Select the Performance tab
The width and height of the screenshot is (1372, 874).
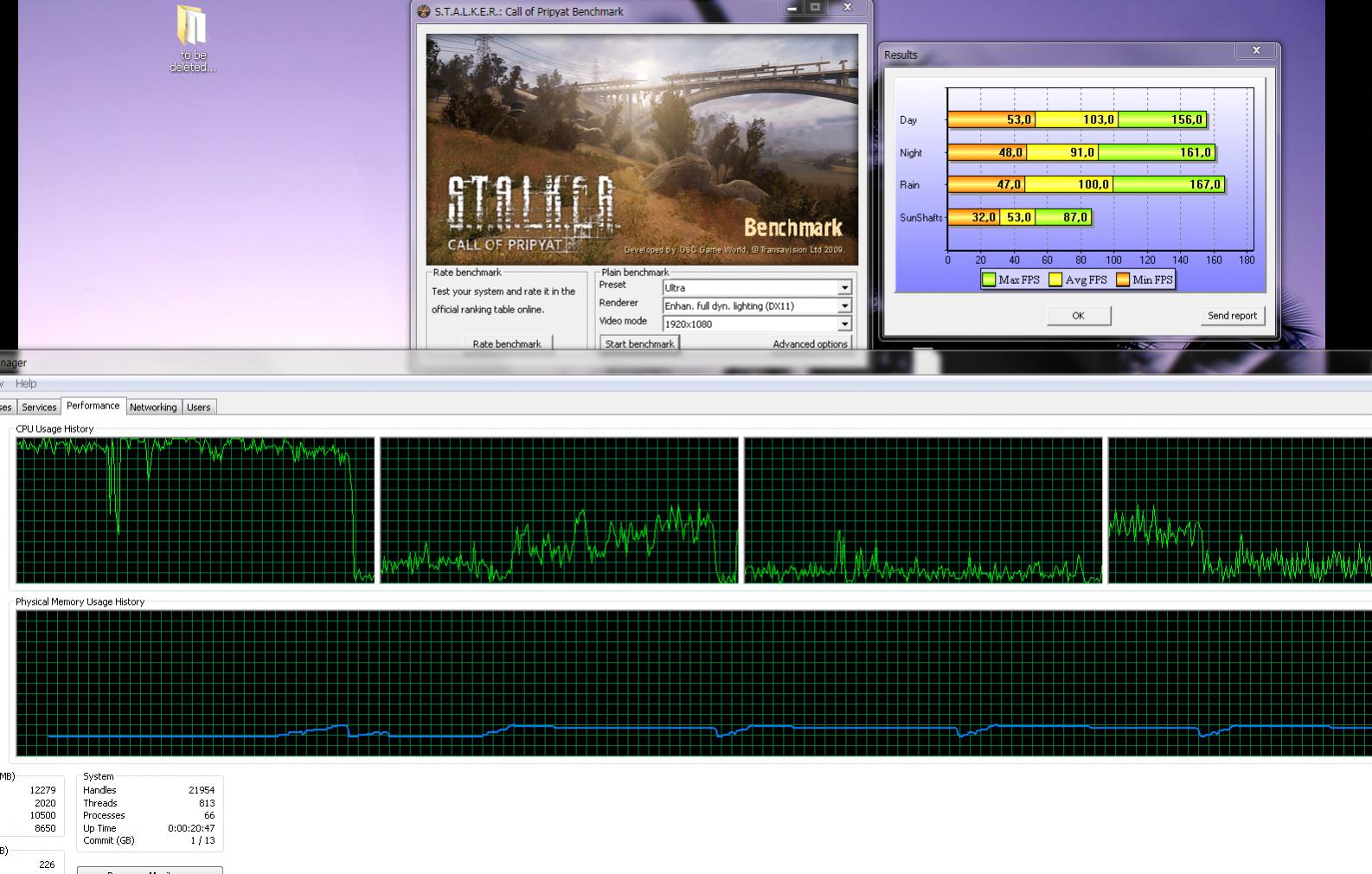[93, 406]
